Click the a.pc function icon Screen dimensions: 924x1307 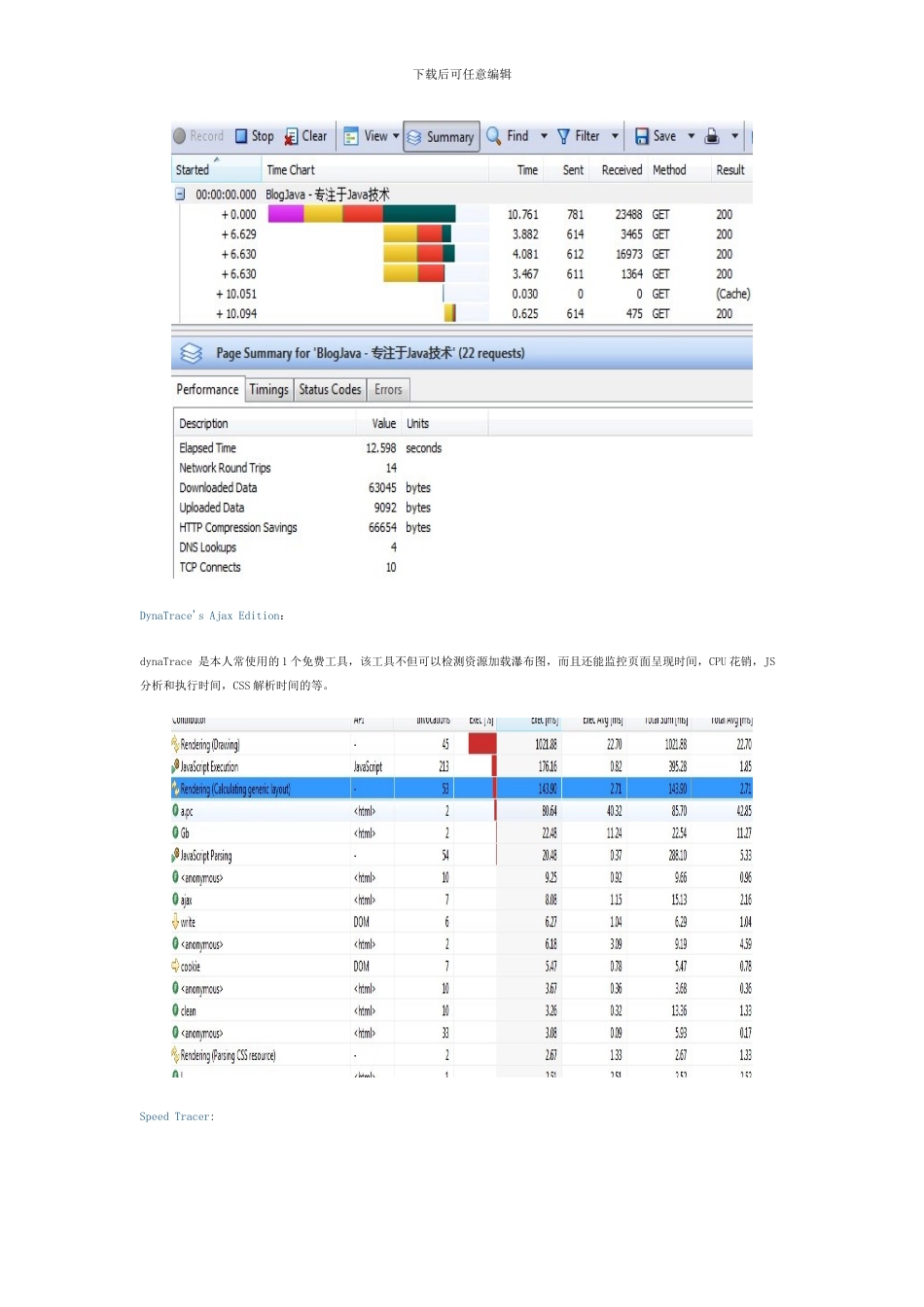tap(175, 810)
